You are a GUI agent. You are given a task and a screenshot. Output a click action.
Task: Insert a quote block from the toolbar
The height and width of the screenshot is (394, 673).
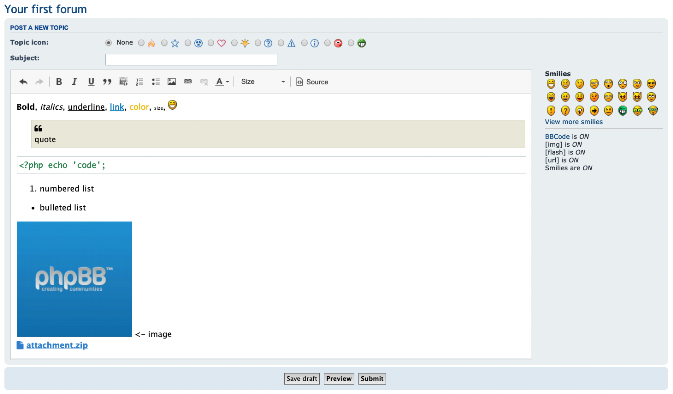pos(107,82)
